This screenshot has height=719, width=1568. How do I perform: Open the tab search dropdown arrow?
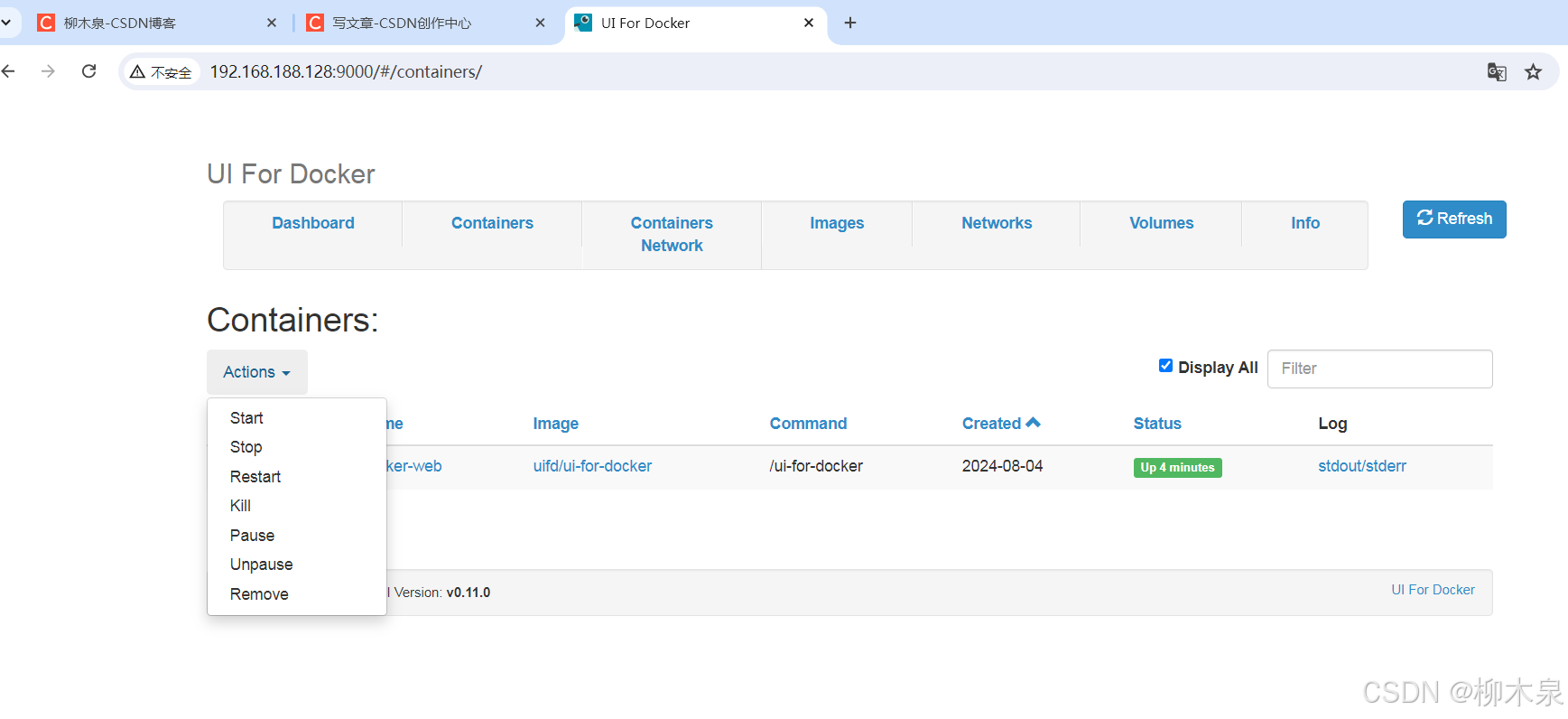6,23
